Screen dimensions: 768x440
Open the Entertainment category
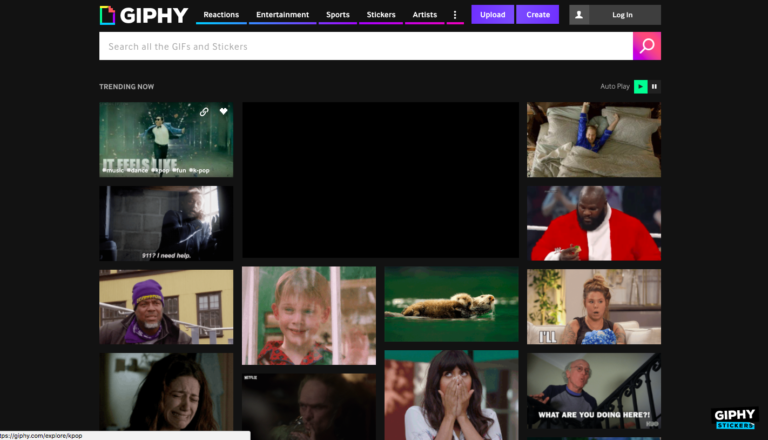pos(283,15)
